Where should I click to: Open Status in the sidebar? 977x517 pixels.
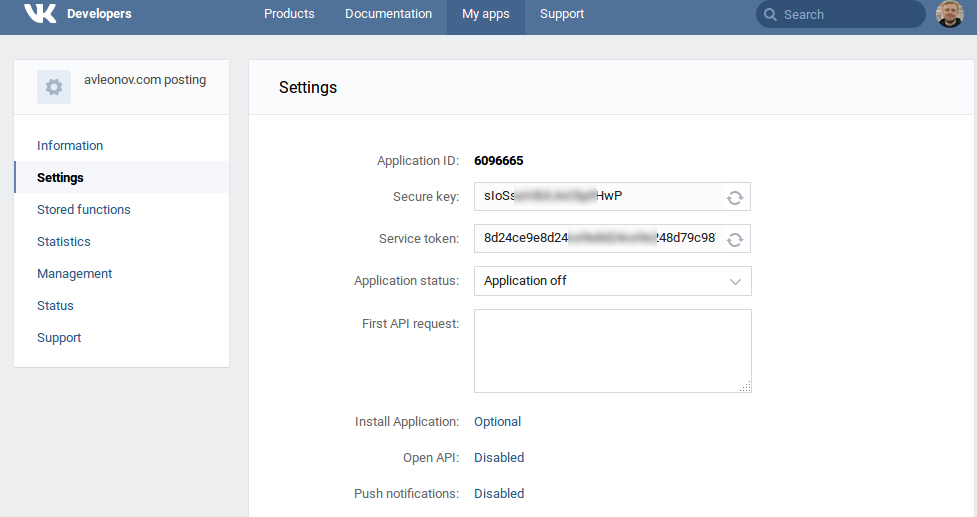[55, 306]
